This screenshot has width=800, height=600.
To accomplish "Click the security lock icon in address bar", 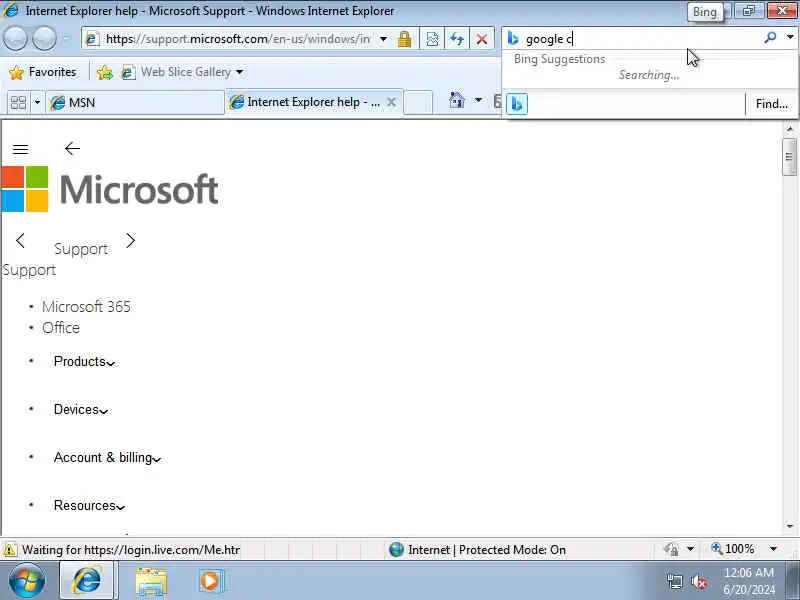I will 405,39.
